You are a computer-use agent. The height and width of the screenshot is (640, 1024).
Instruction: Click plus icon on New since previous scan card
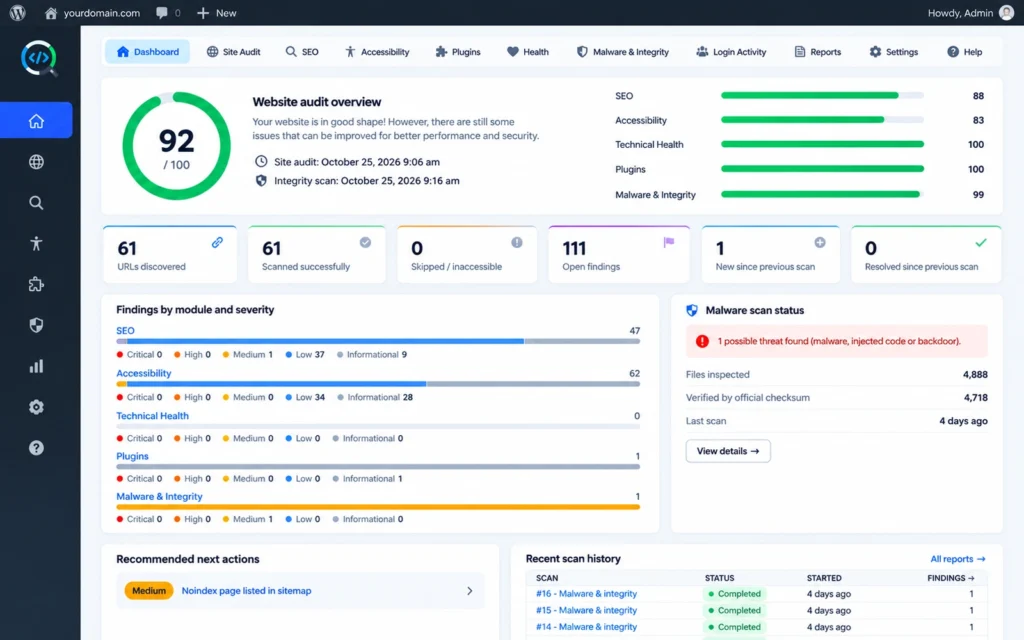click(x=820, y=242)
